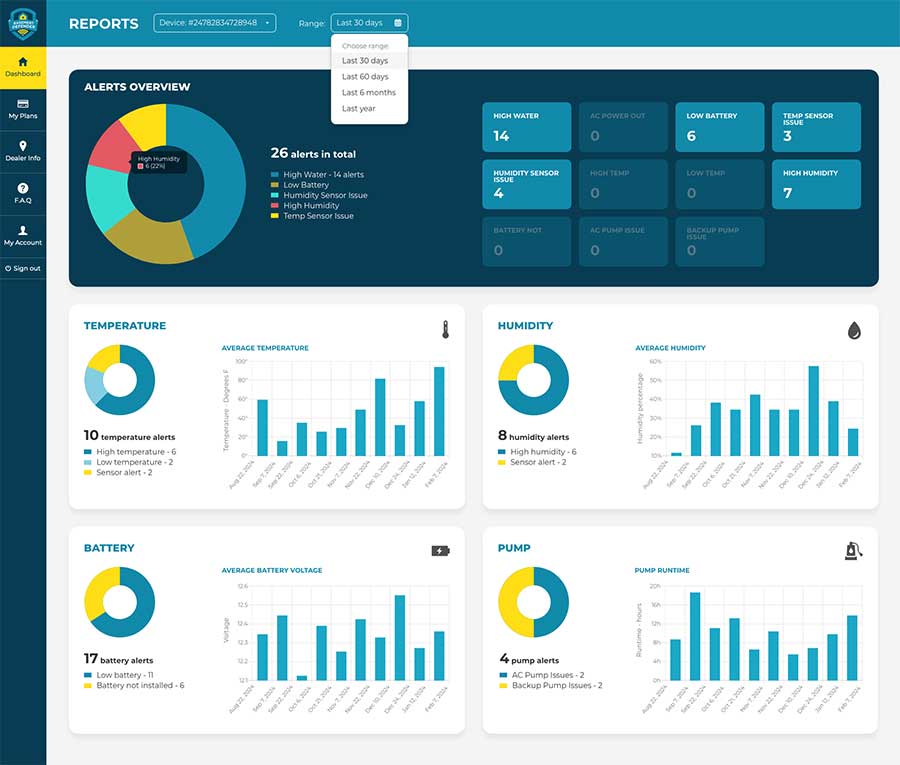This screenshot has width=900, height=765.
Task: Open the Dashboard home icon
Action: coord(23,61)
